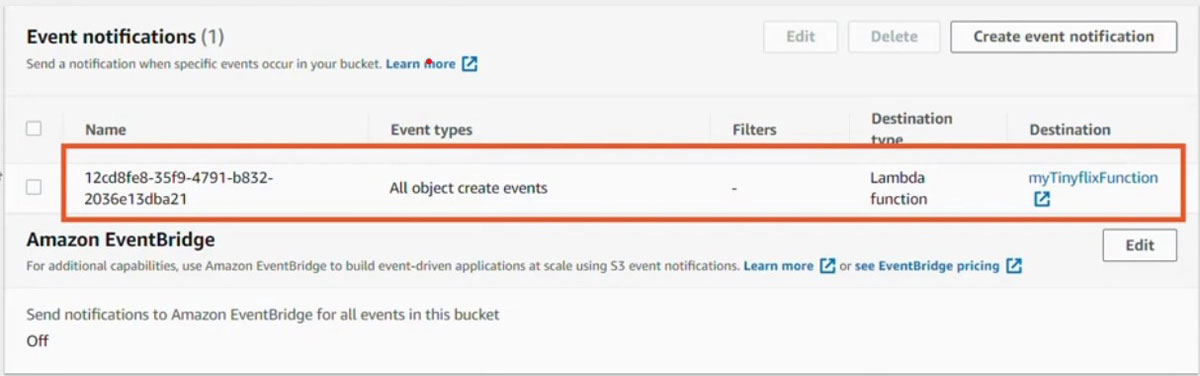
Task: Click the Destination column header
Action: [x=1070, y=130]
